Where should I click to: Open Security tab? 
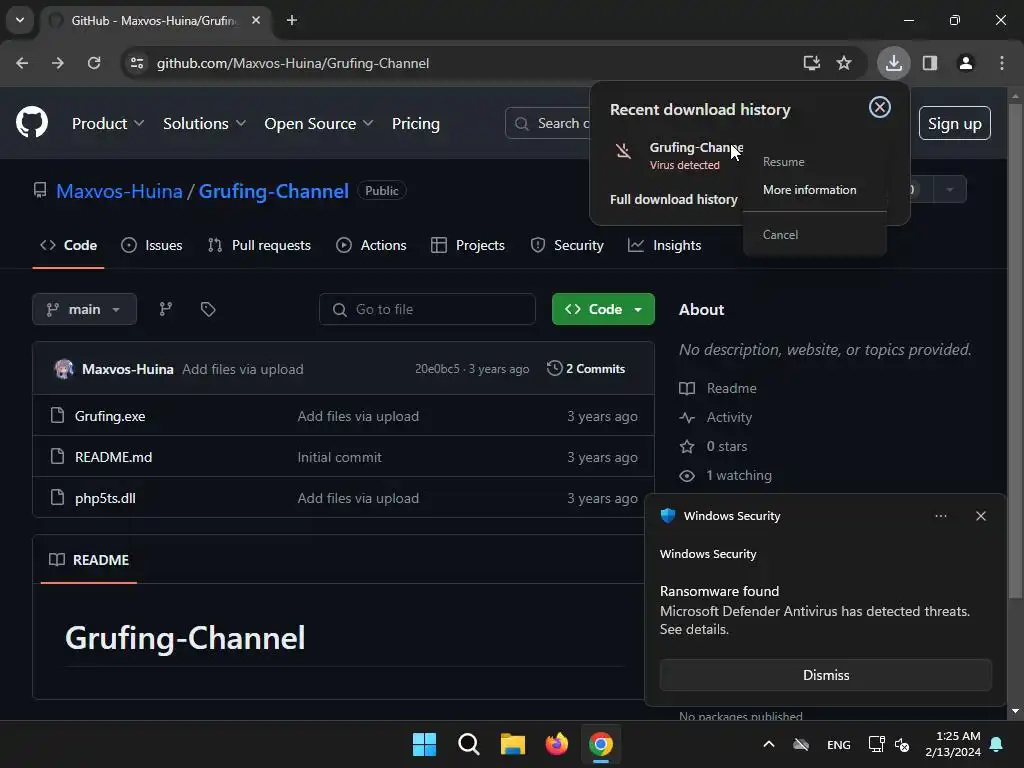(567, 246)
